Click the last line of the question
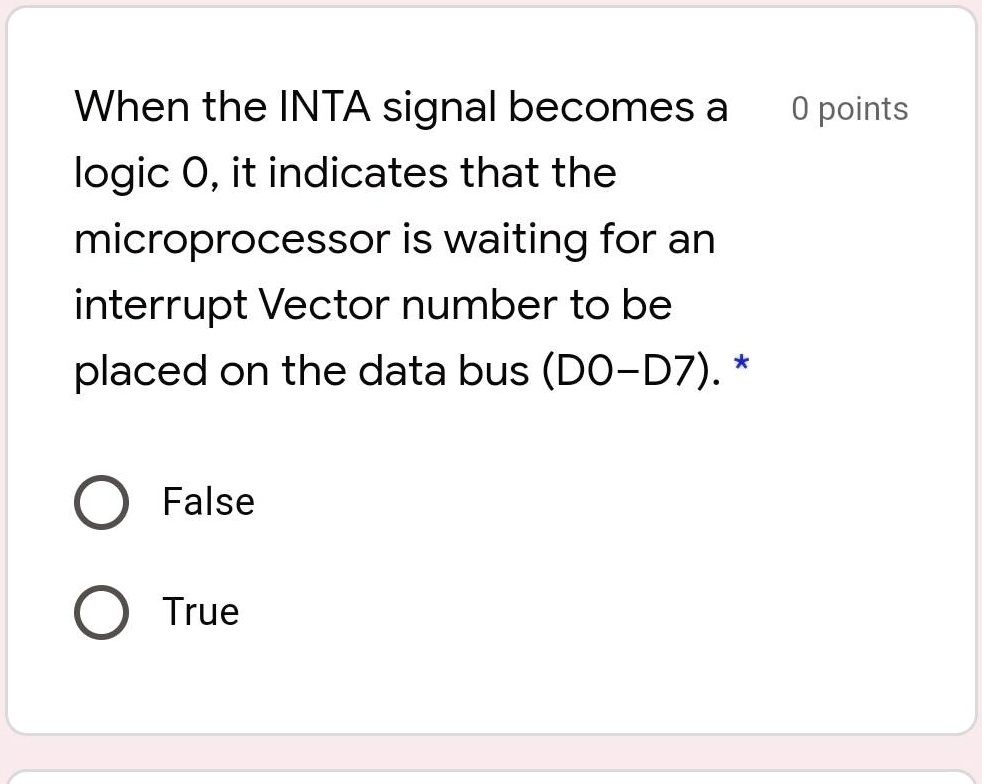Screen dimensions: 982x784 (400, 370)
